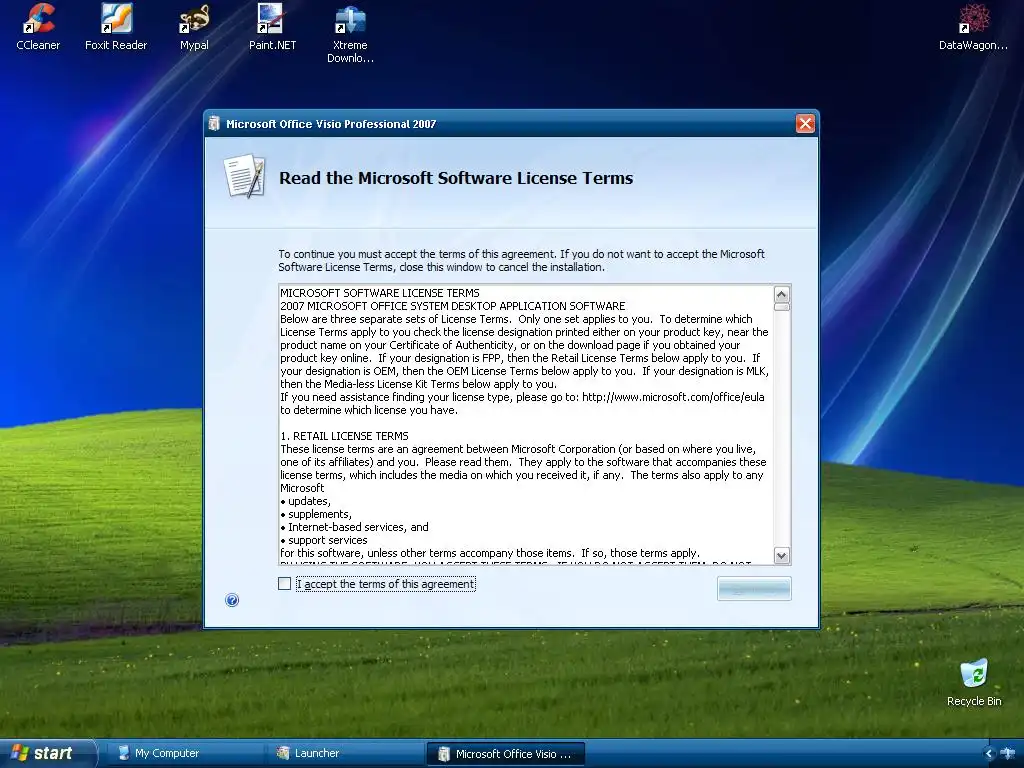Viewport: 1024px width, 768px height.
Task: Click the Visio installer title bar icon
Action: click(x=214, y=123)
